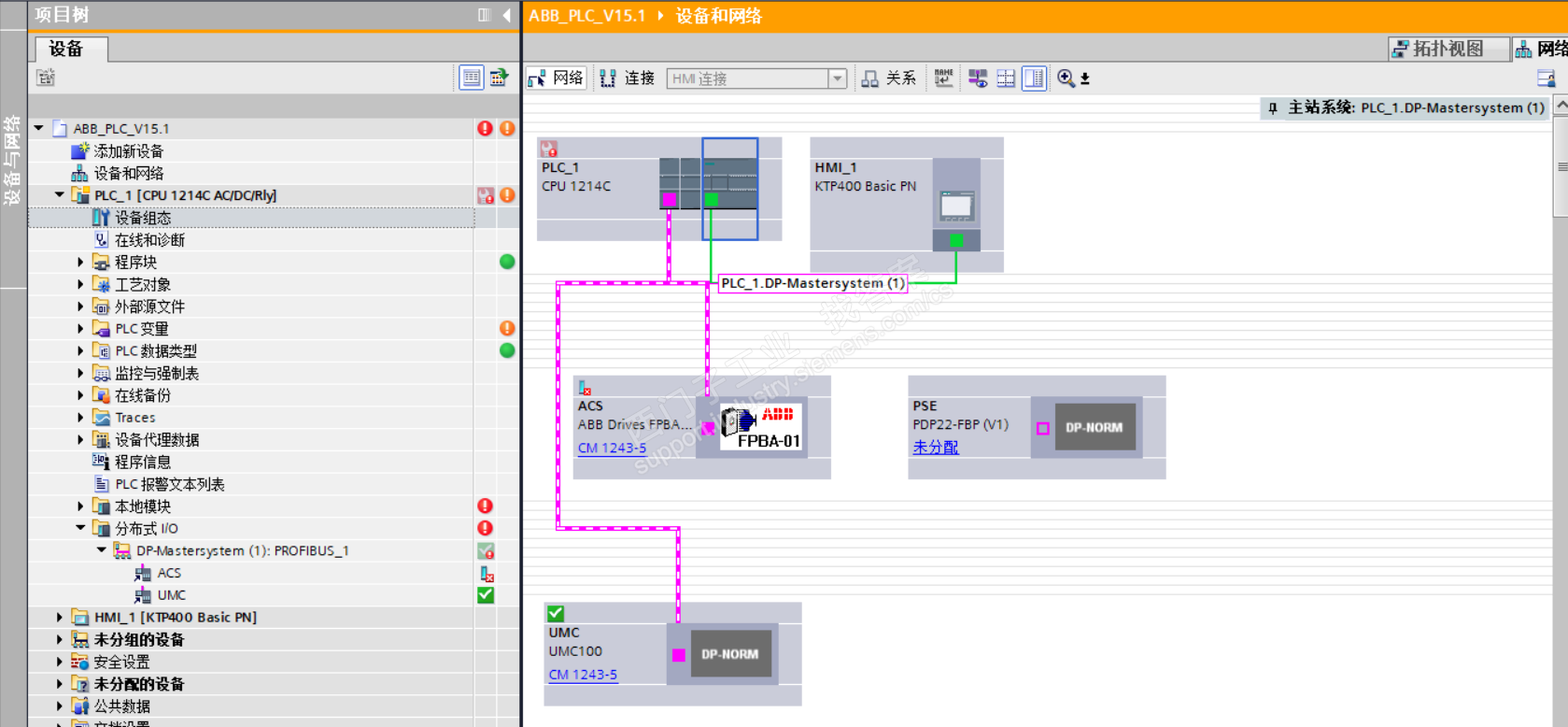
Task: Toggle the show address labels NAME icon
Action: (944, 78)
